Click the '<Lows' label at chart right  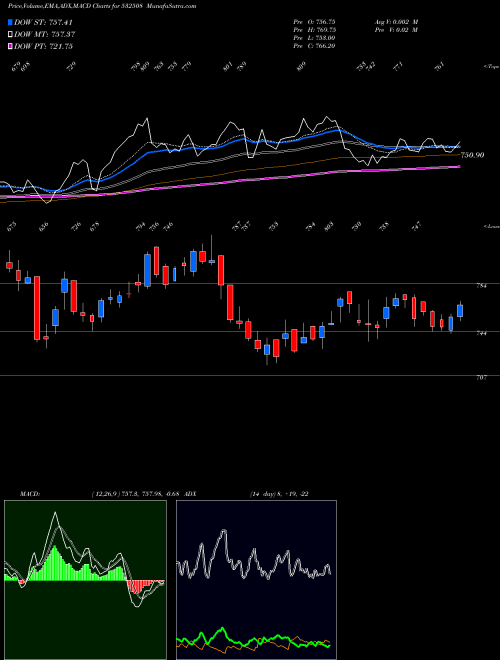(x=491, y=226)
